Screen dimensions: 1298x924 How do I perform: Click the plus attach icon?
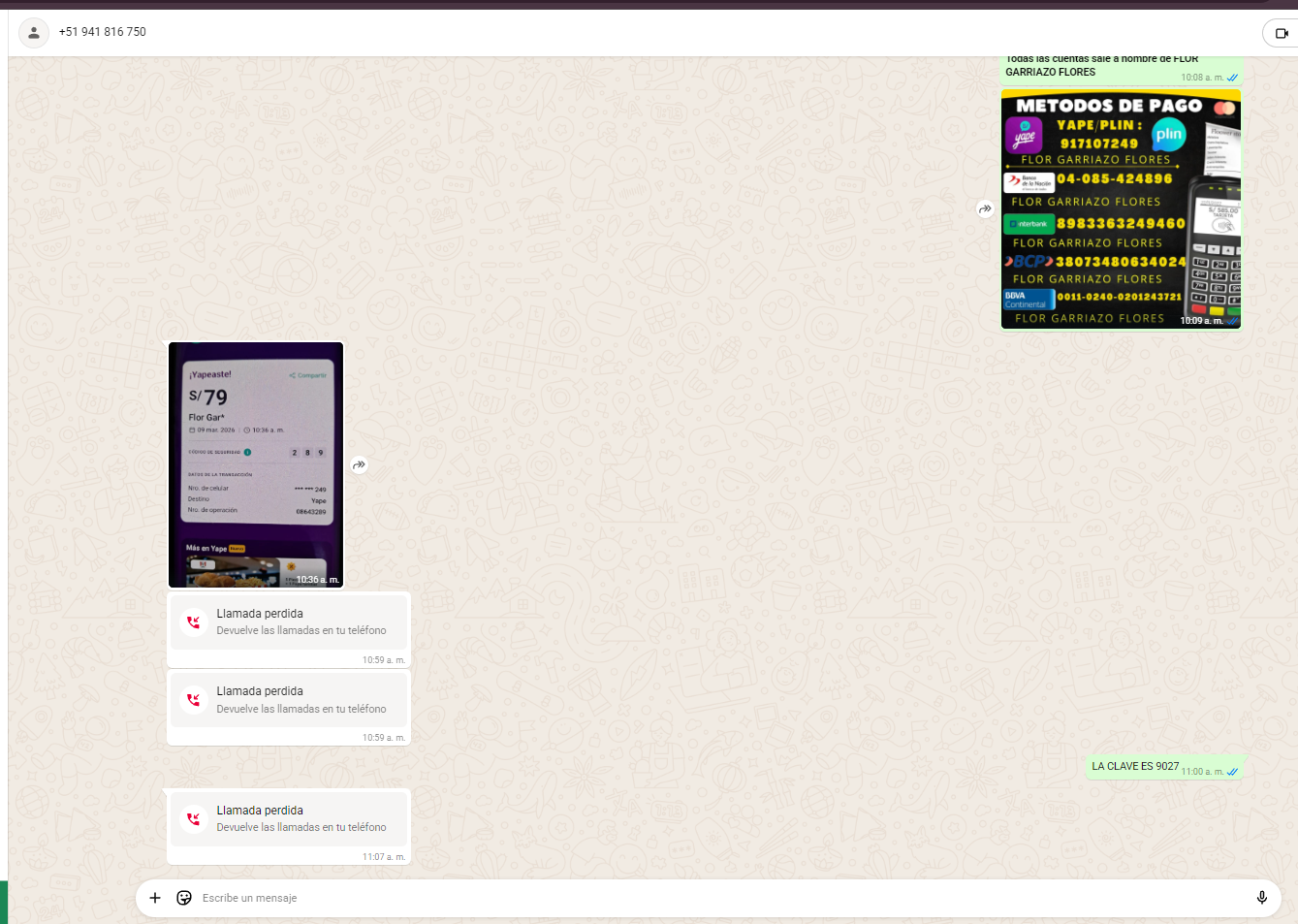(x=155, y=898)
